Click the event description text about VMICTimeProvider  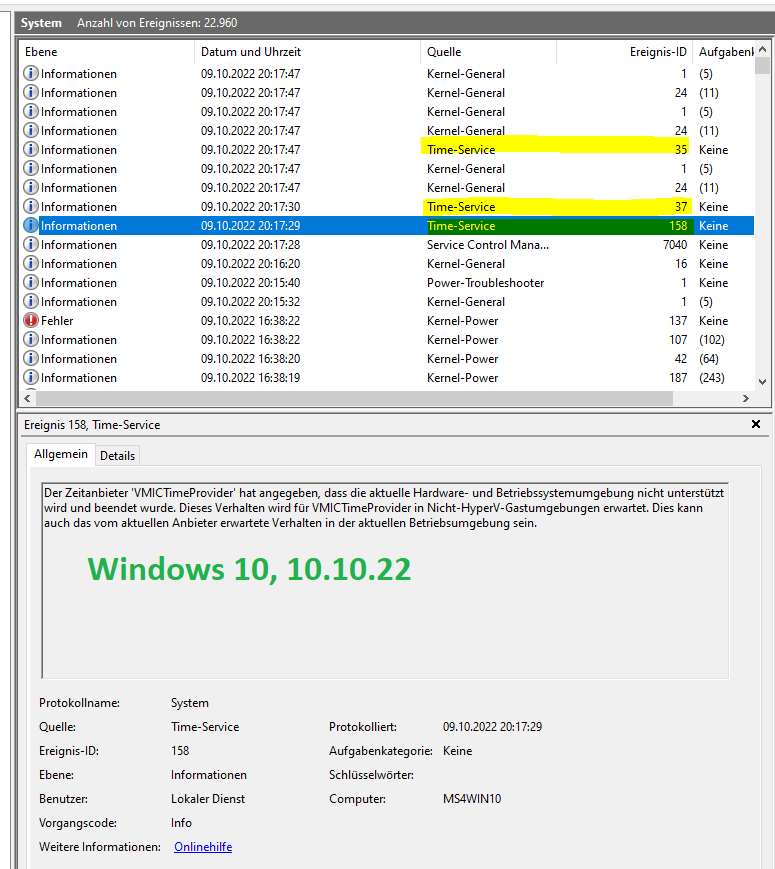click(384, 508)
